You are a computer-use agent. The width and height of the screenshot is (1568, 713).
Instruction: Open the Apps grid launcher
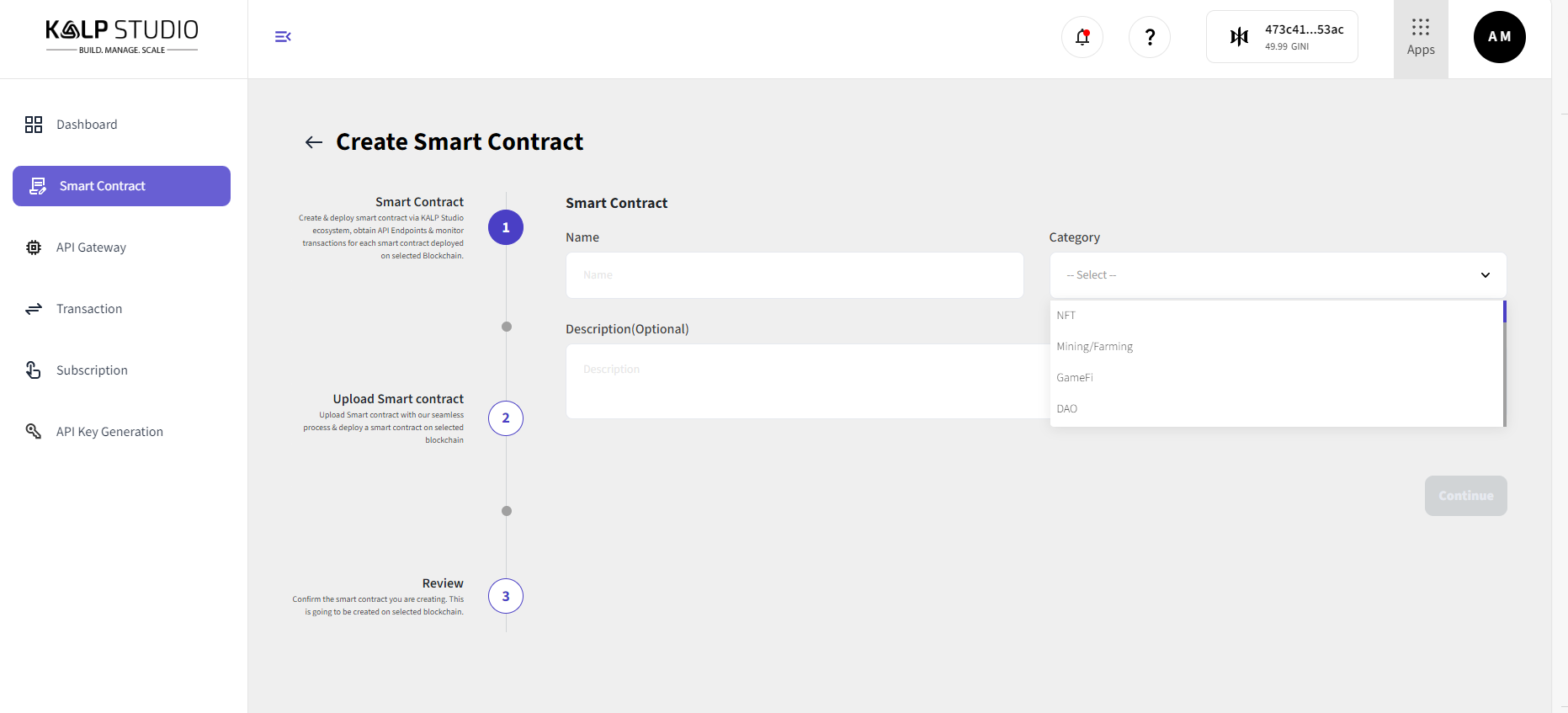(1420, 38)
